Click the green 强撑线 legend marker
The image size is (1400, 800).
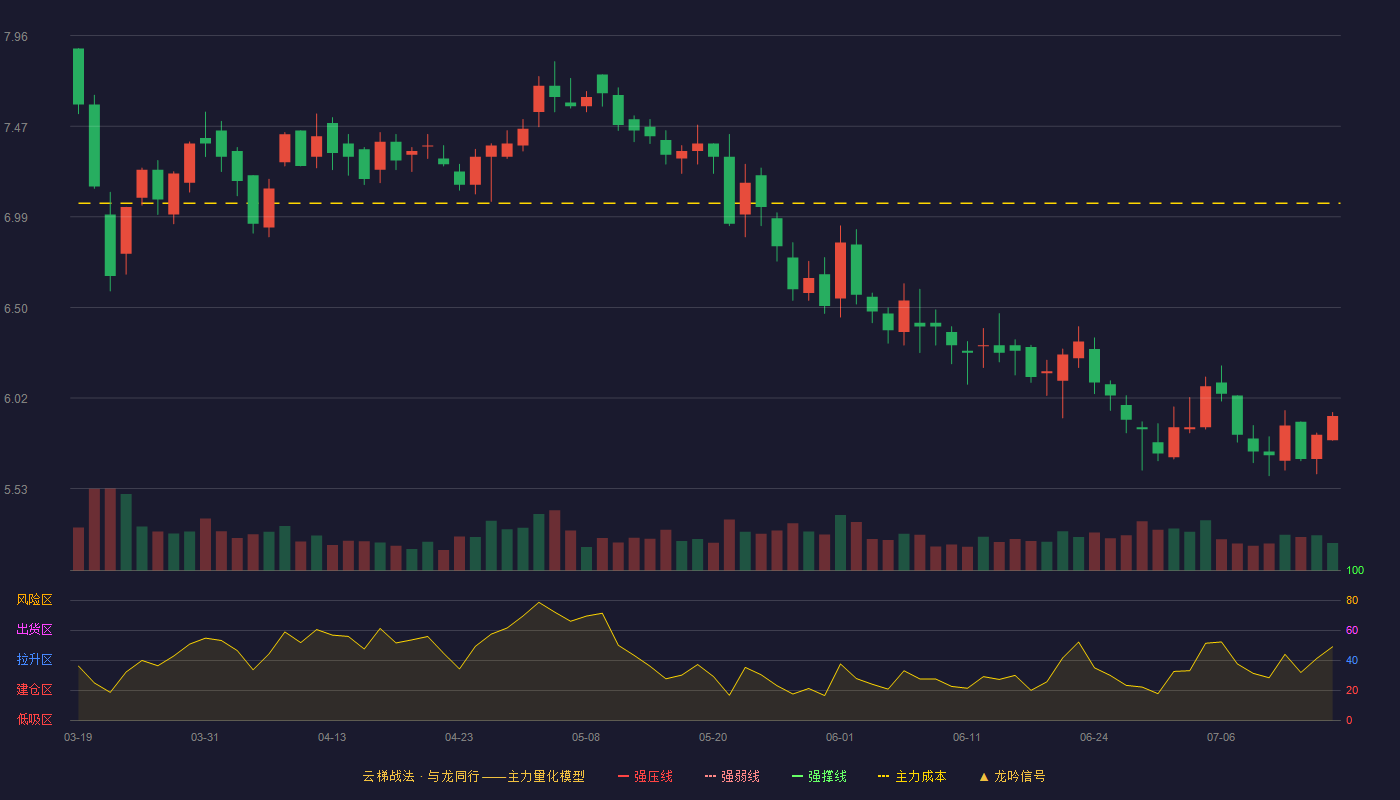pyautogui.click(x=797, y=776)
